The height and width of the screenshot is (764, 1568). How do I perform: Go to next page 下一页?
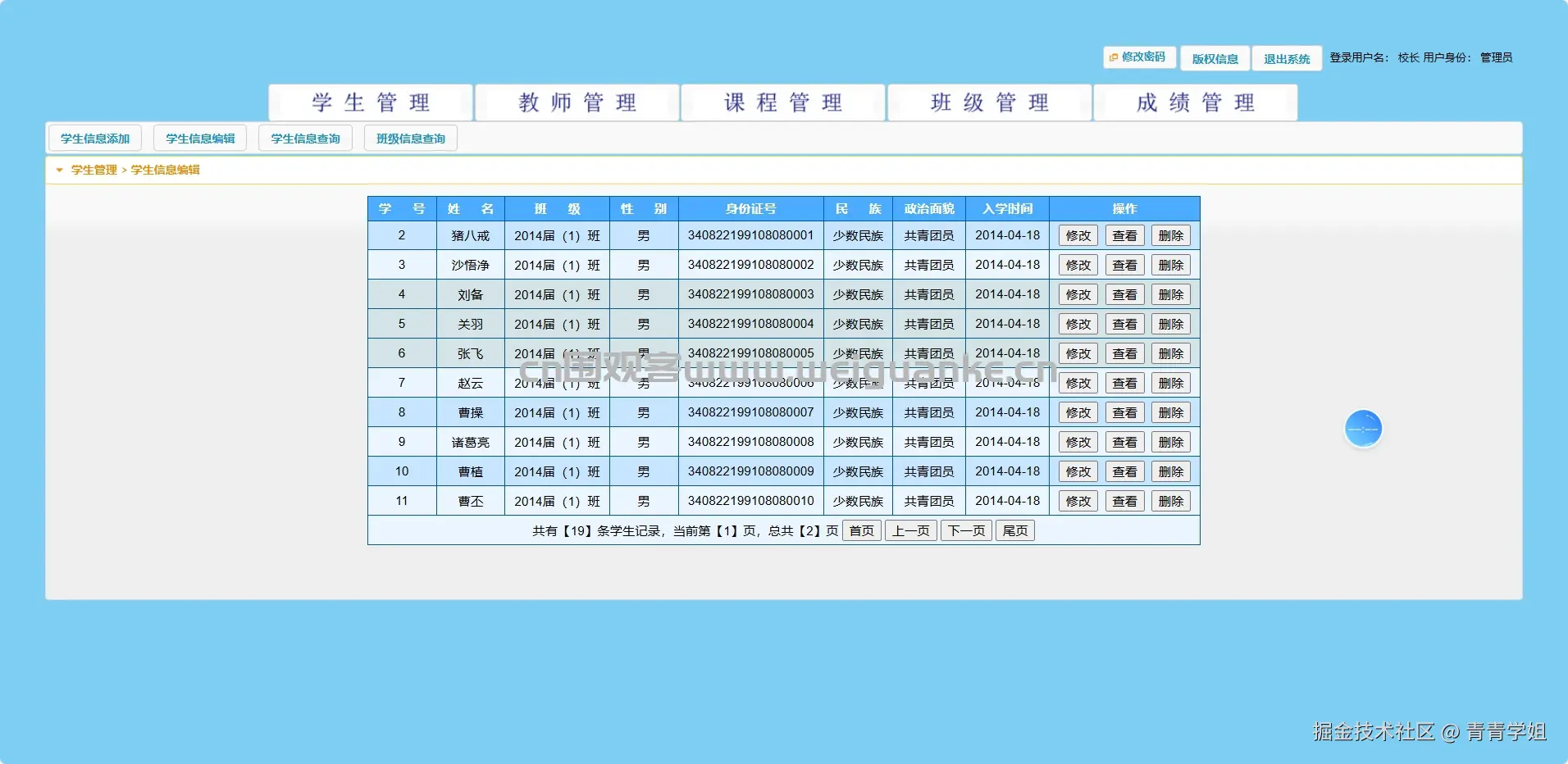coord(967,531)
